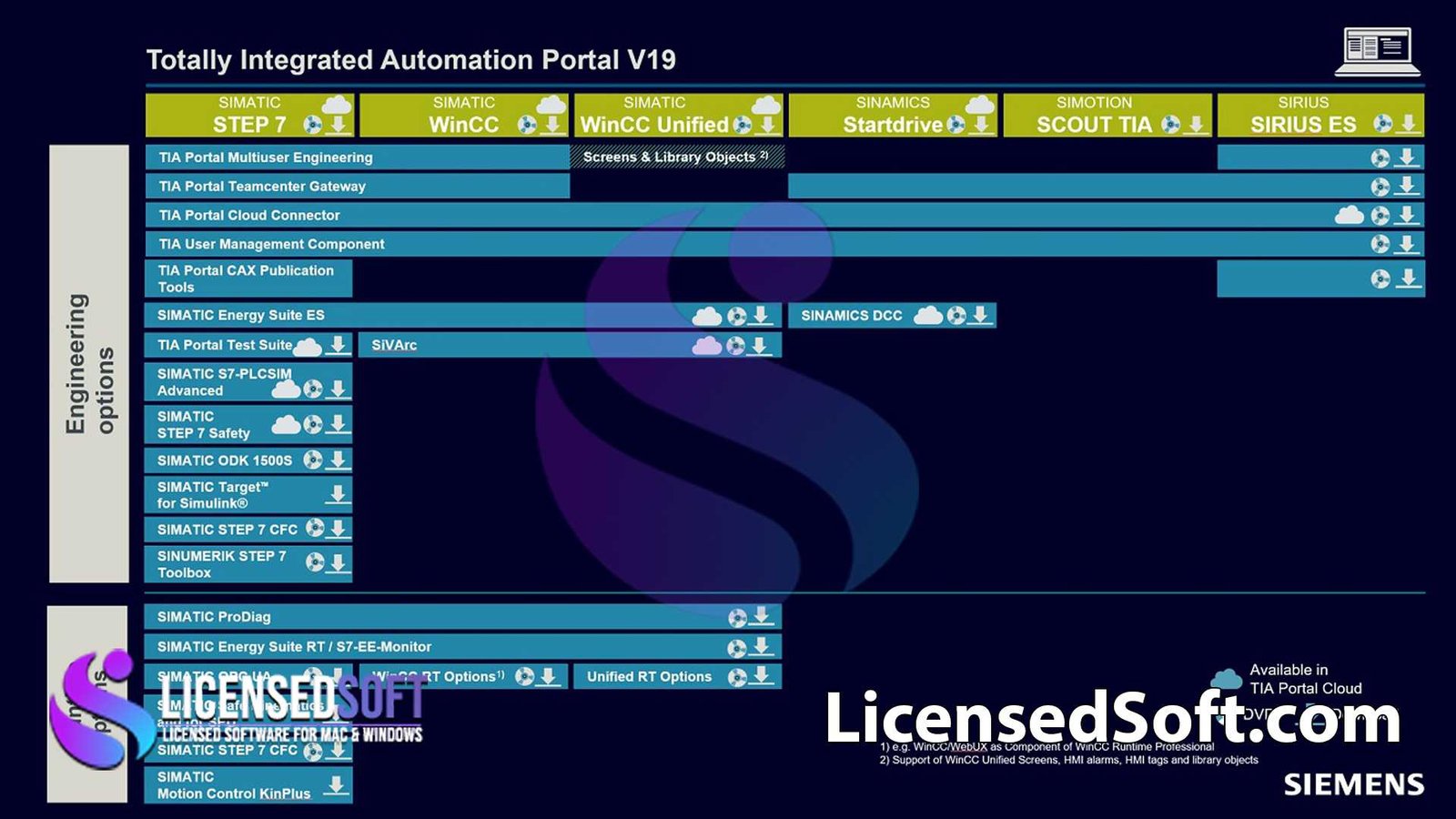
Task: Click the download arrow in the TIA Portal Cloud Connector row
Action: pos(1407,216)
